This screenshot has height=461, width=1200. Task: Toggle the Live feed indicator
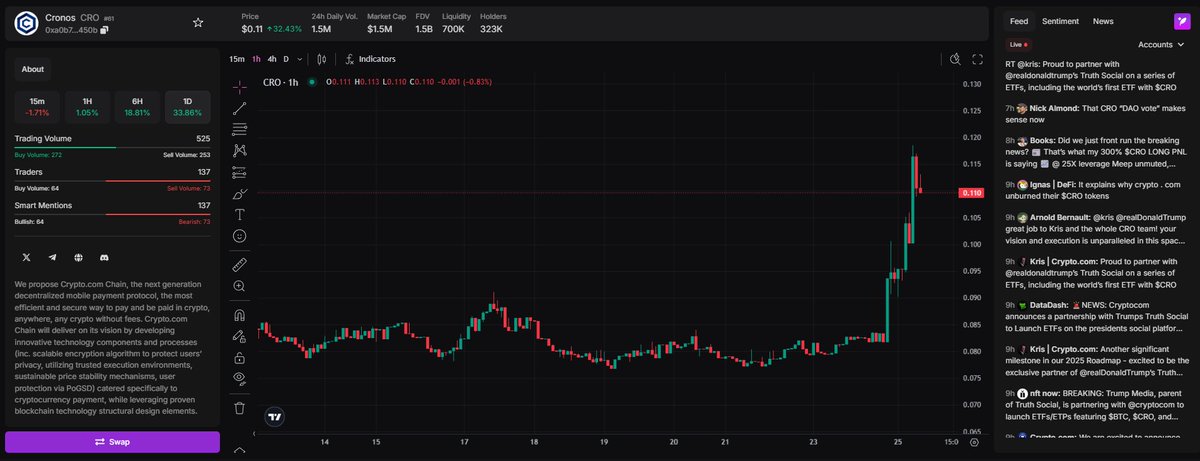pyautogui.click(x=1020, y=45)
